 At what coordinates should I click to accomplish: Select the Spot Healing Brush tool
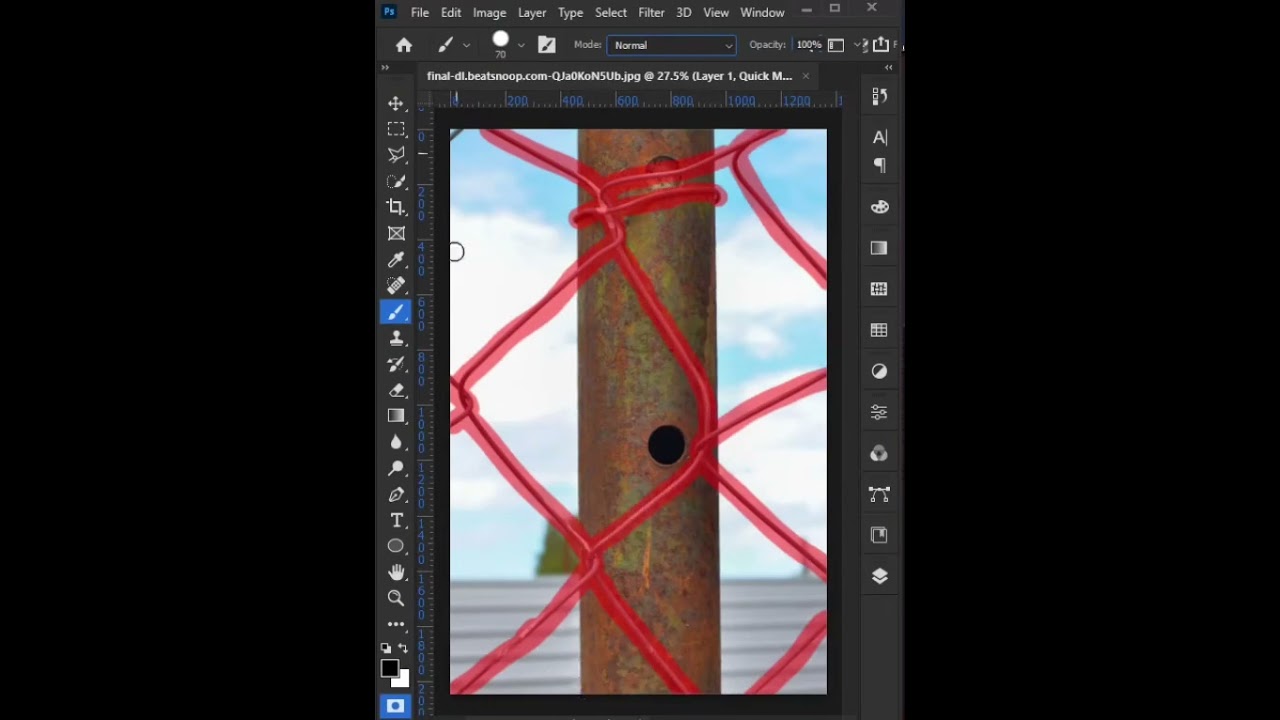click(x=396, y=286)
